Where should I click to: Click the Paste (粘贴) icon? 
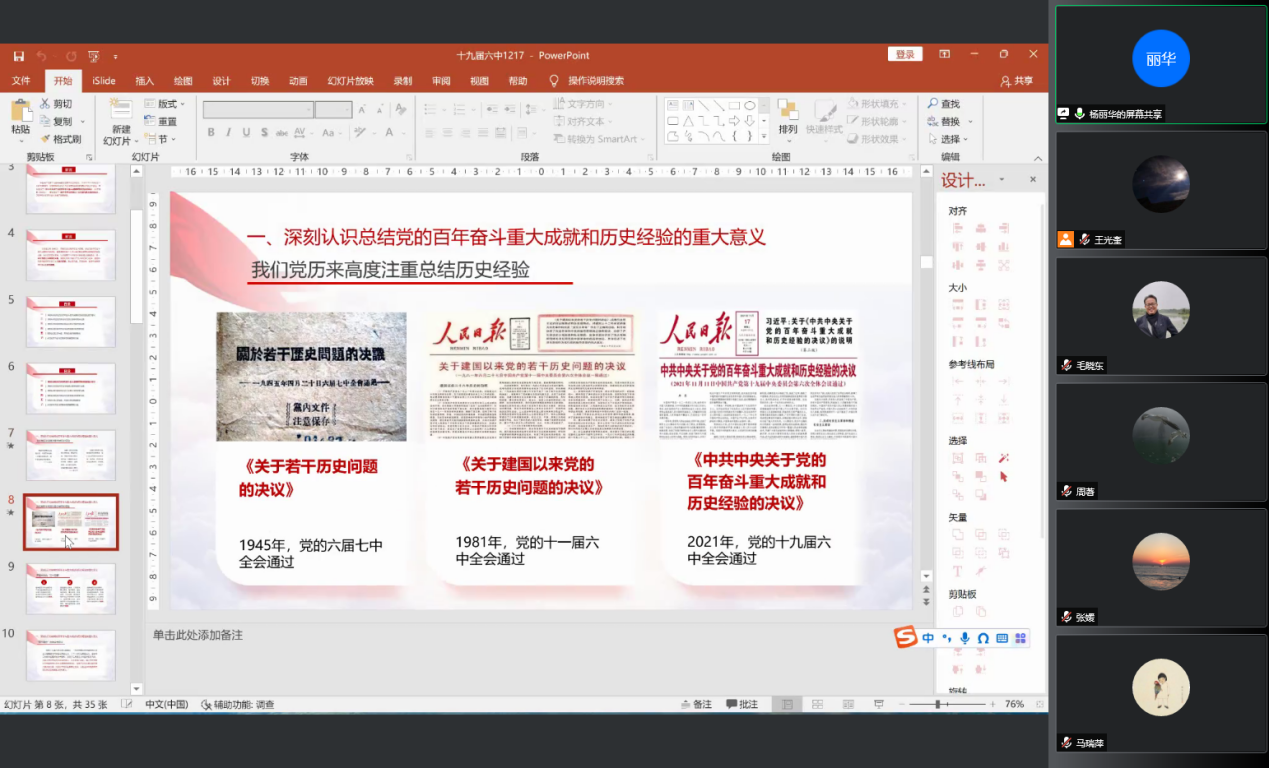20,112
